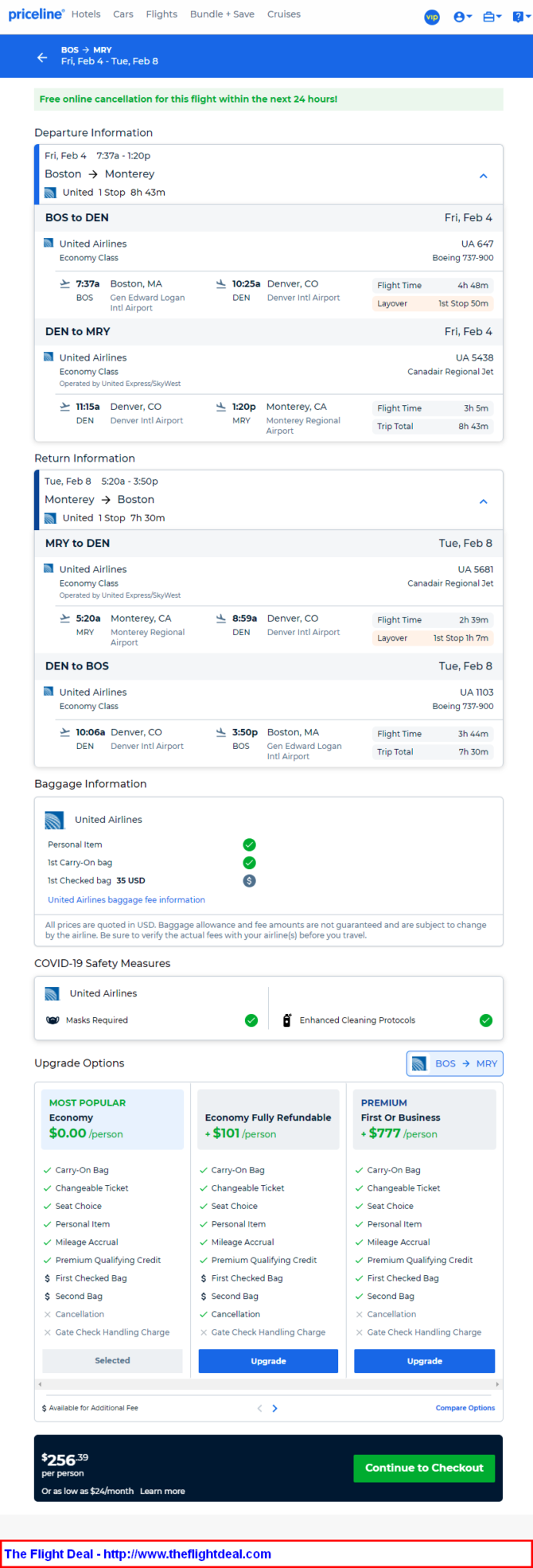
Task: Collapse the Monterey to Boston return details
Action: pos(483,501)
